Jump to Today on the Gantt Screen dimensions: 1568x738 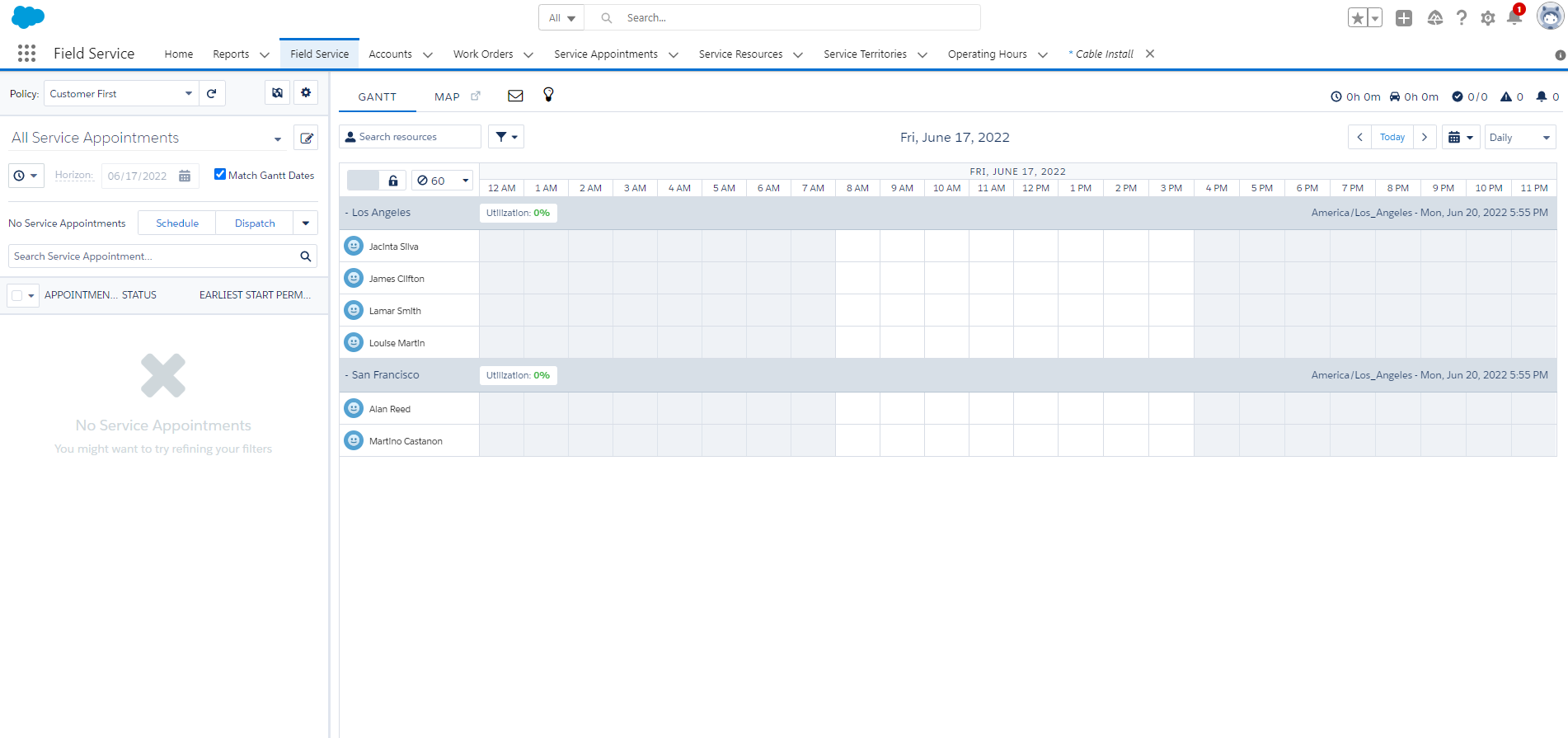coord(1392,137)
